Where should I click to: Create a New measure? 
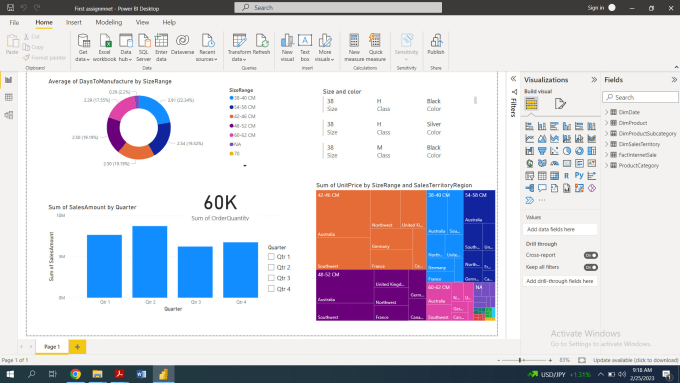[x=354, y=48]
